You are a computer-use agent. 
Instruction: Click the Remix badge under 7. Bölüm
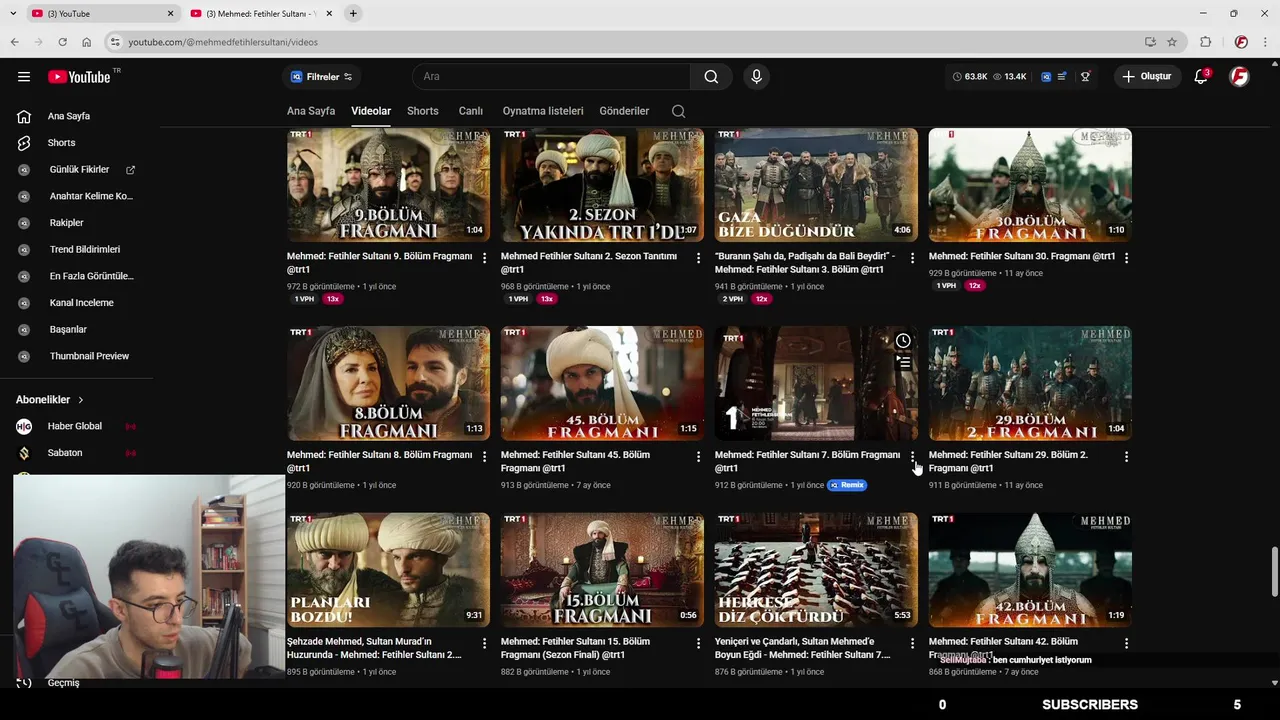click(847, 485)
